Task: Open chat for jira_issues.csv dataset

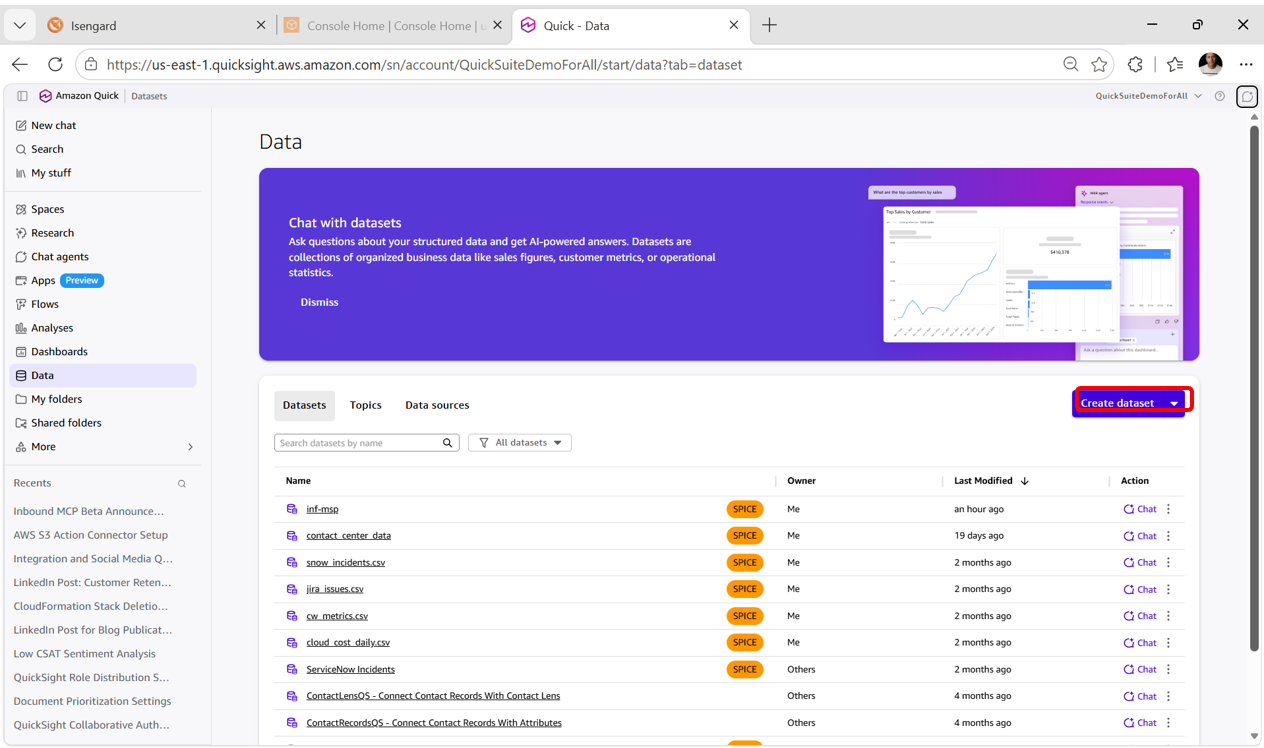Action: pyautogui.click(x=1140, y=589)
